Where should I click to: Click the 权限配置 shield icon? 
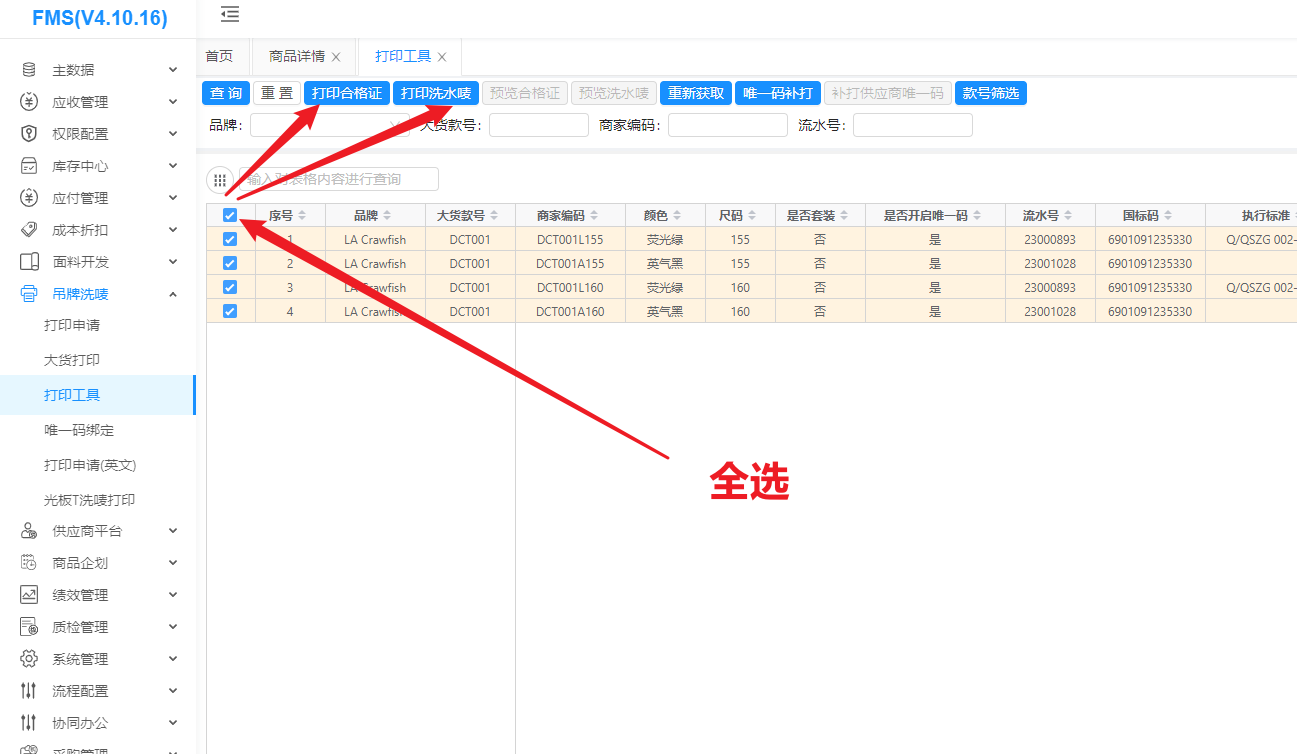(x=29, y=134)
